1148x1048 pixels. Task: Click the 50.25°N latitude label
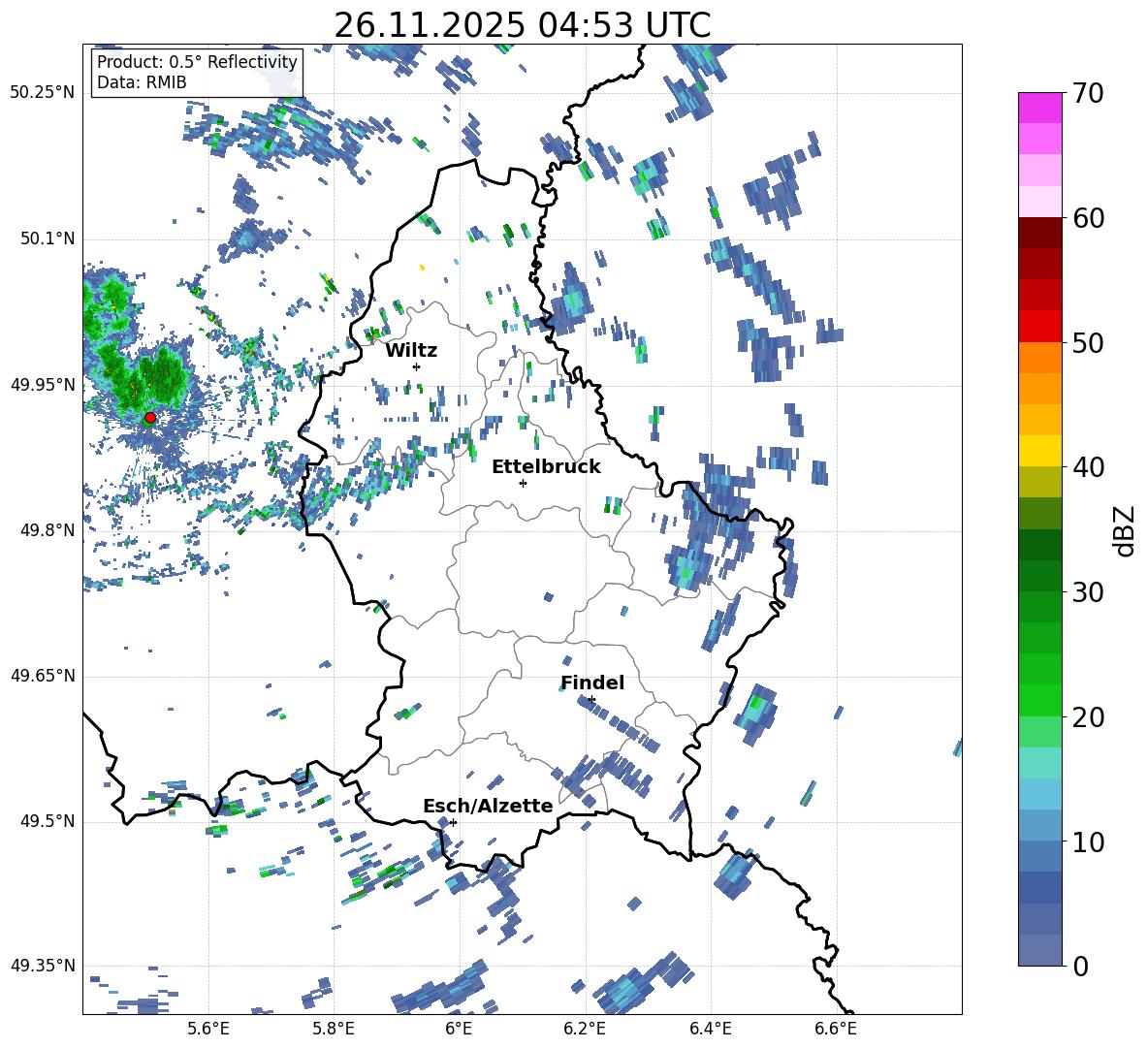tap(43, 93)
